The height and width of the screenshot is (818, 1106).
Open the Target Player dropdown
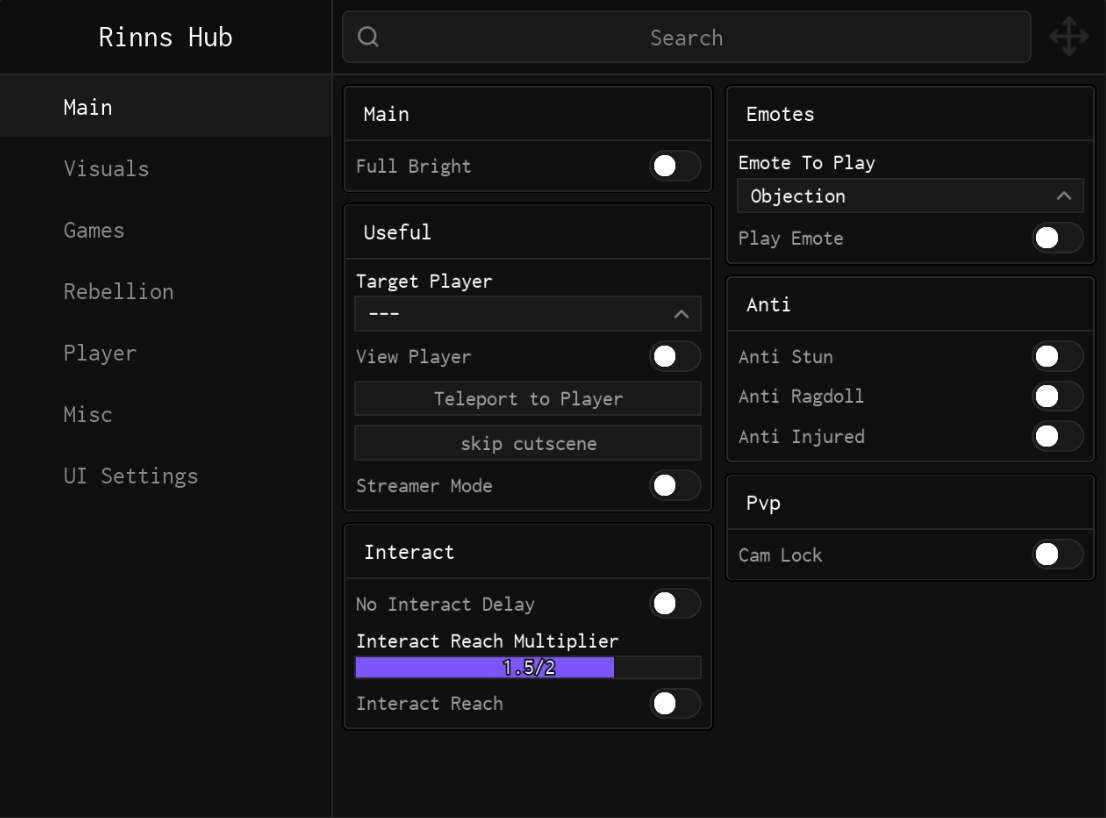[527, 314]
